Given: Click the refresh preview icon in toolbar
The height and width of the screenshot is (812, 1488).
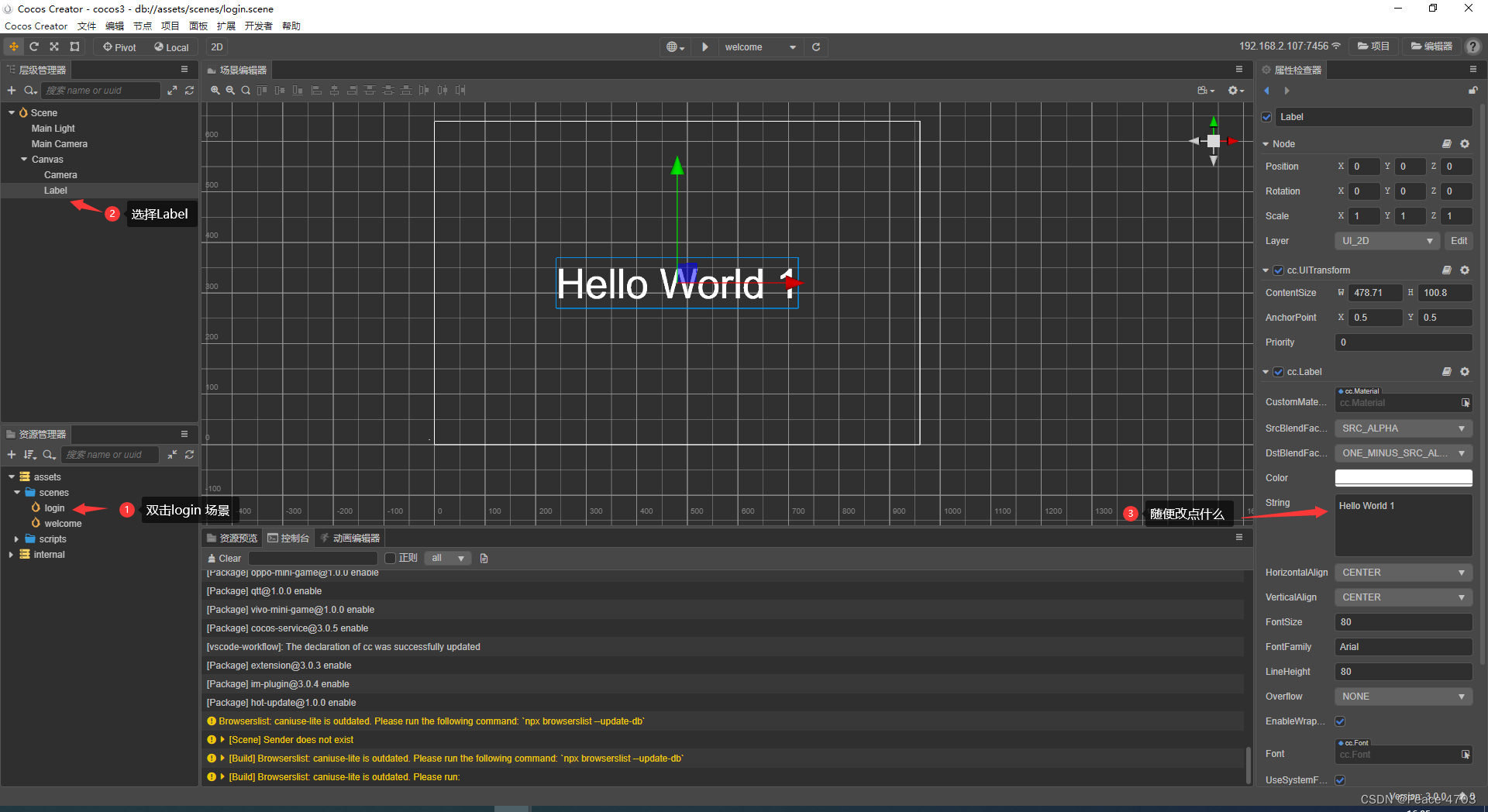Looking at the screenshot, I should [816, 47].
